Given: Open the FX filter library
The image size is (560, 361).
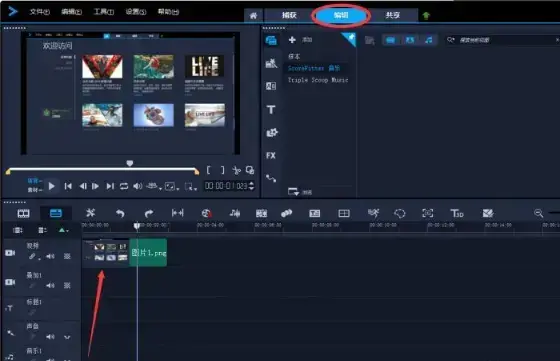Looking at the screenshot, I should [x=271, y=156].
